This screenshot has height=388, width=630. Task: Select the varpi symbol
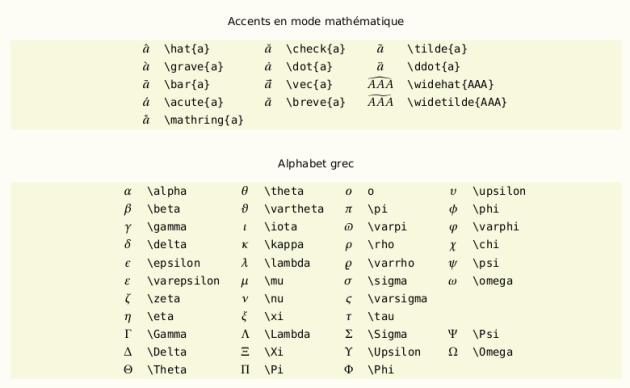point(348,227)
